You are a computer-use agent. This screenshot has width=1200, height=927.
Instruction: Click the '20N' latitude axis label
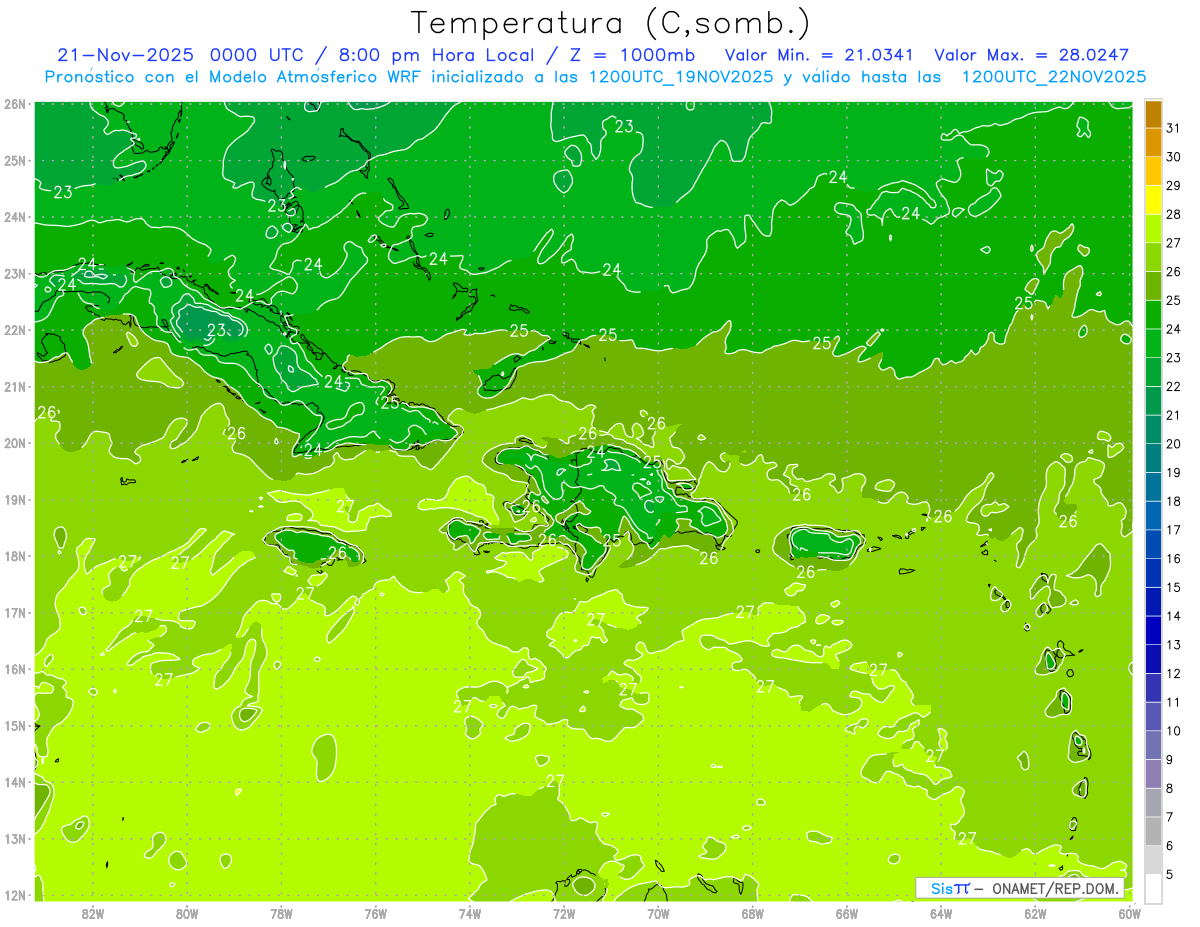click(15, 443)
